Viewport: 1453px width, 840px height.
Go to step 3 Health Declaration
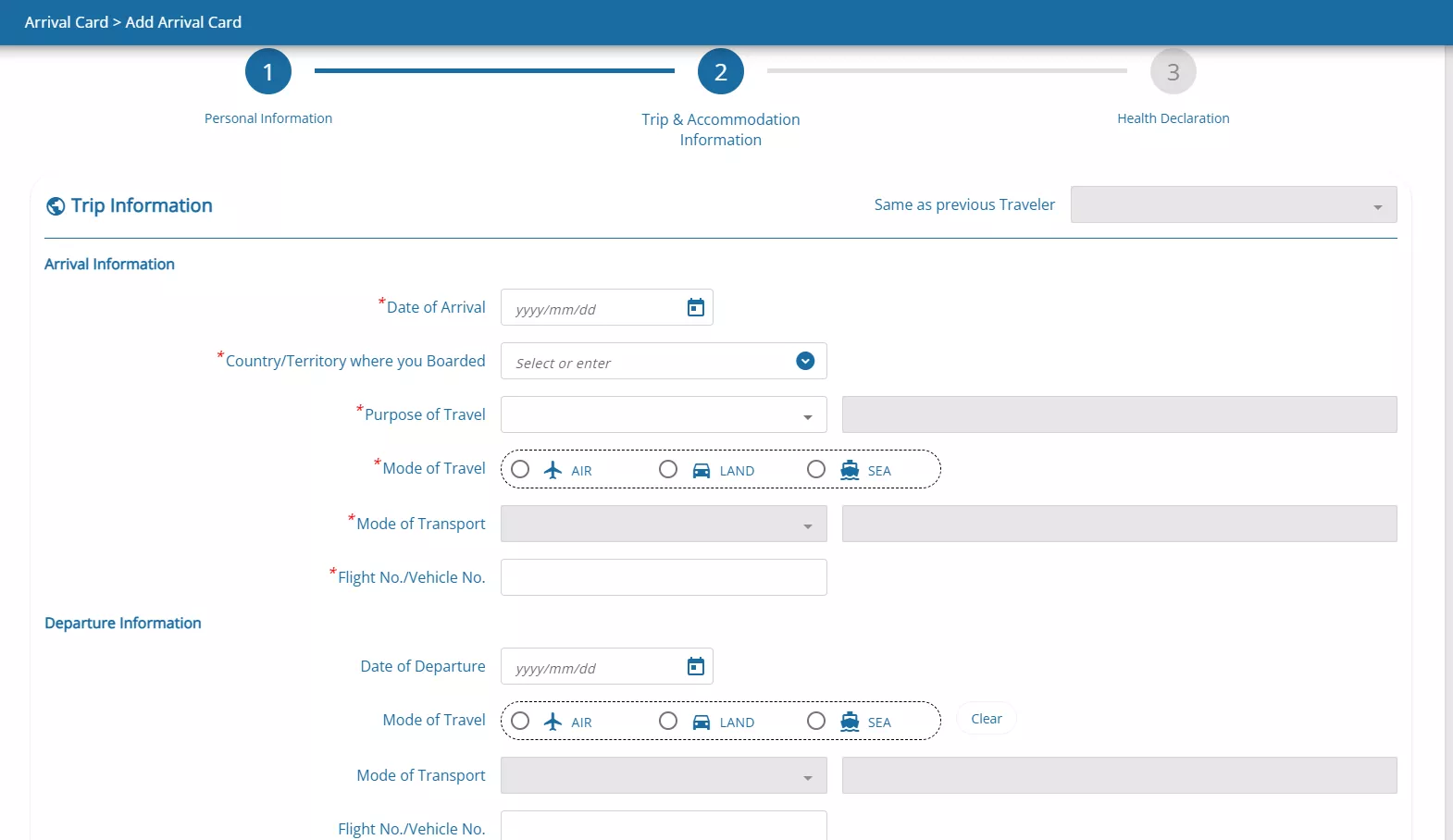pos(1173,72)
